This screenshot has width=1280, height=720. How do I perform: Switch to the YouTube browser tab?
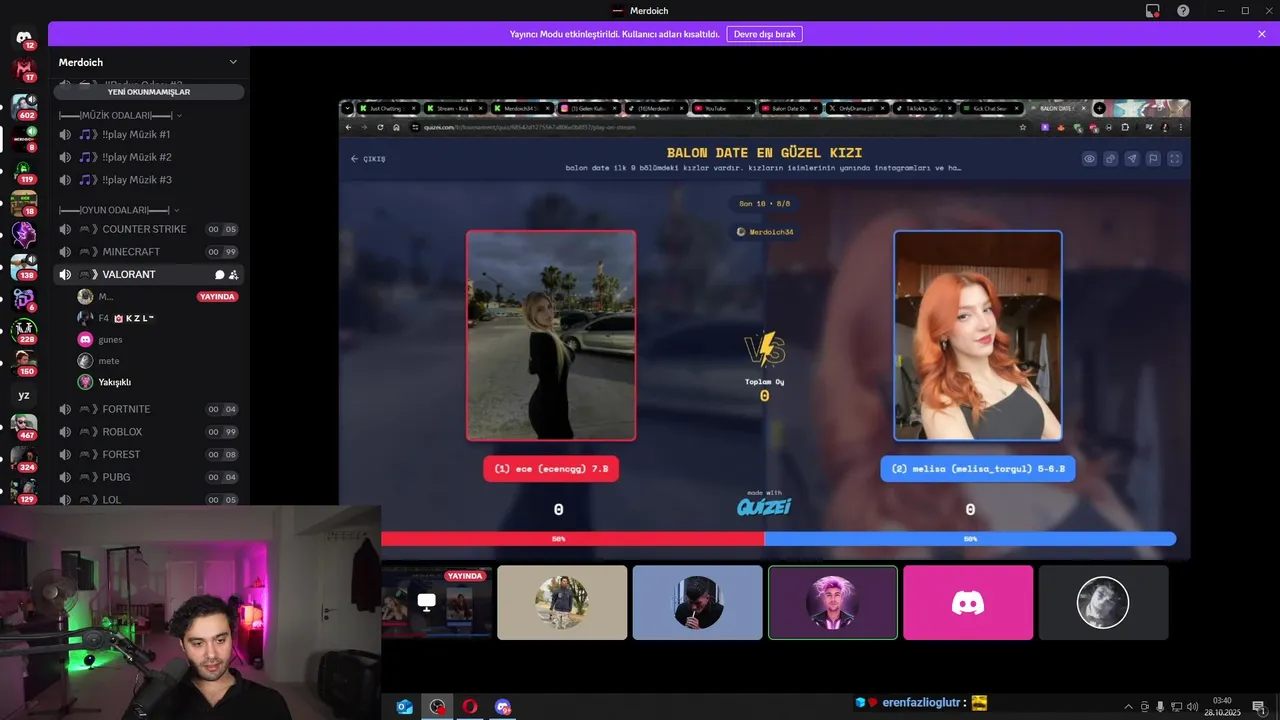click(723, 108)
